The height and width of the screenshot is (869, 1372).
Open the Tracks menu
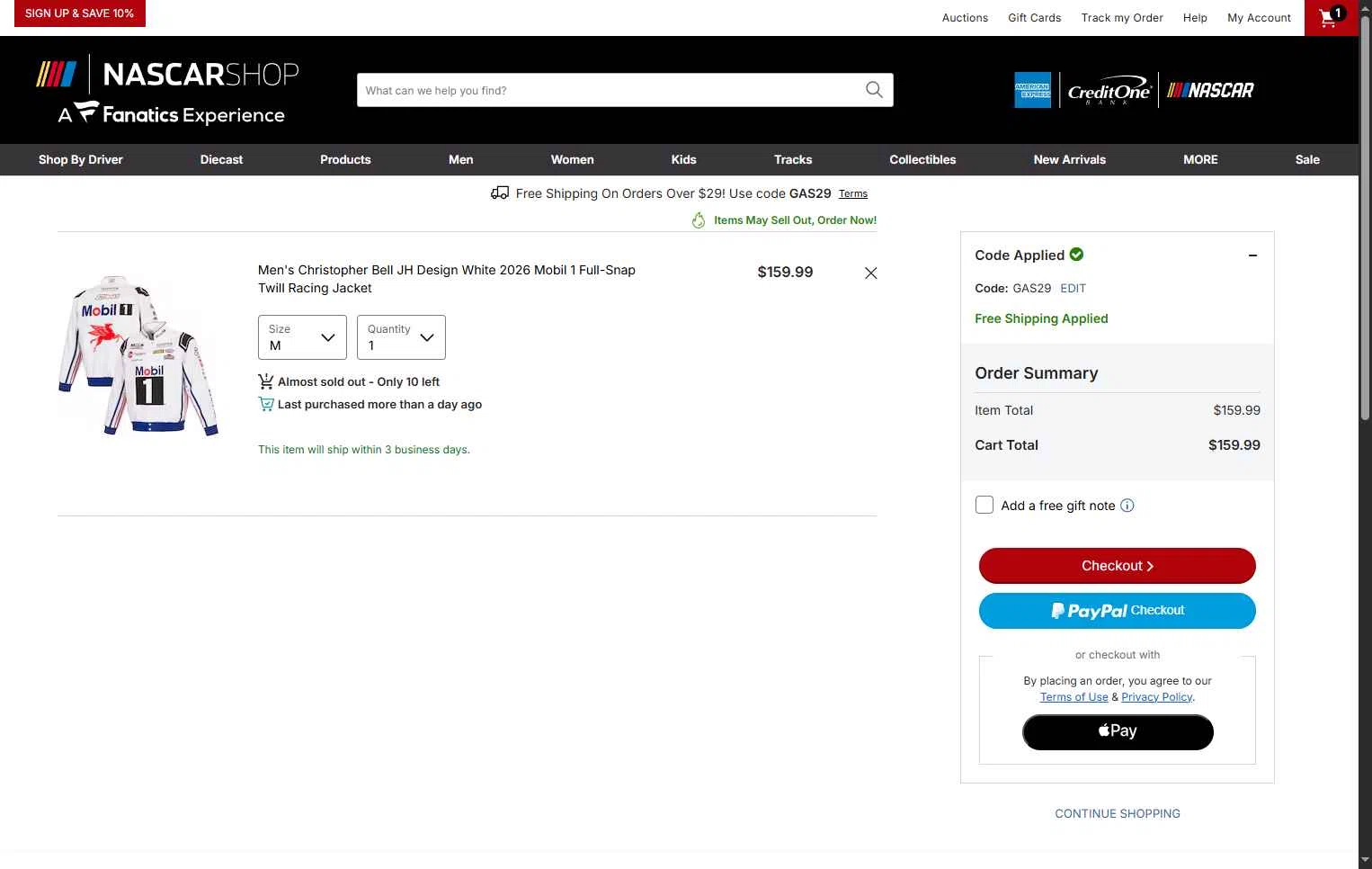[x=793, y=160]
